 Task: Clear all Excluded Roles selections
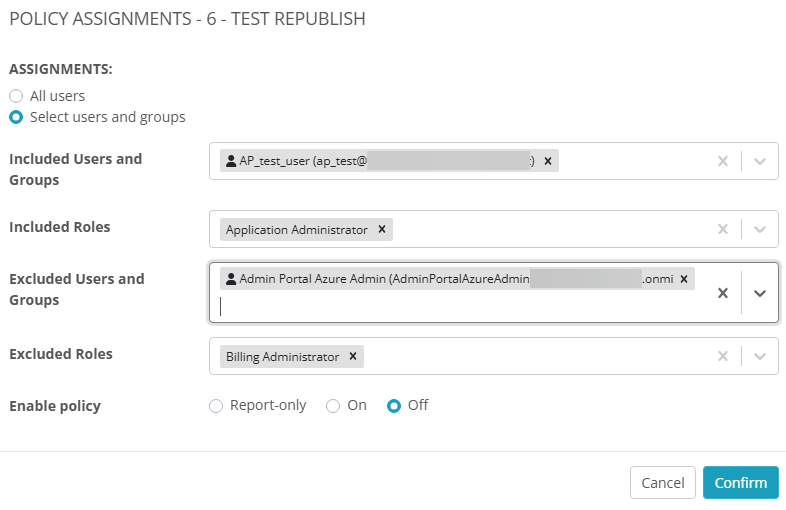pos(723,356)
